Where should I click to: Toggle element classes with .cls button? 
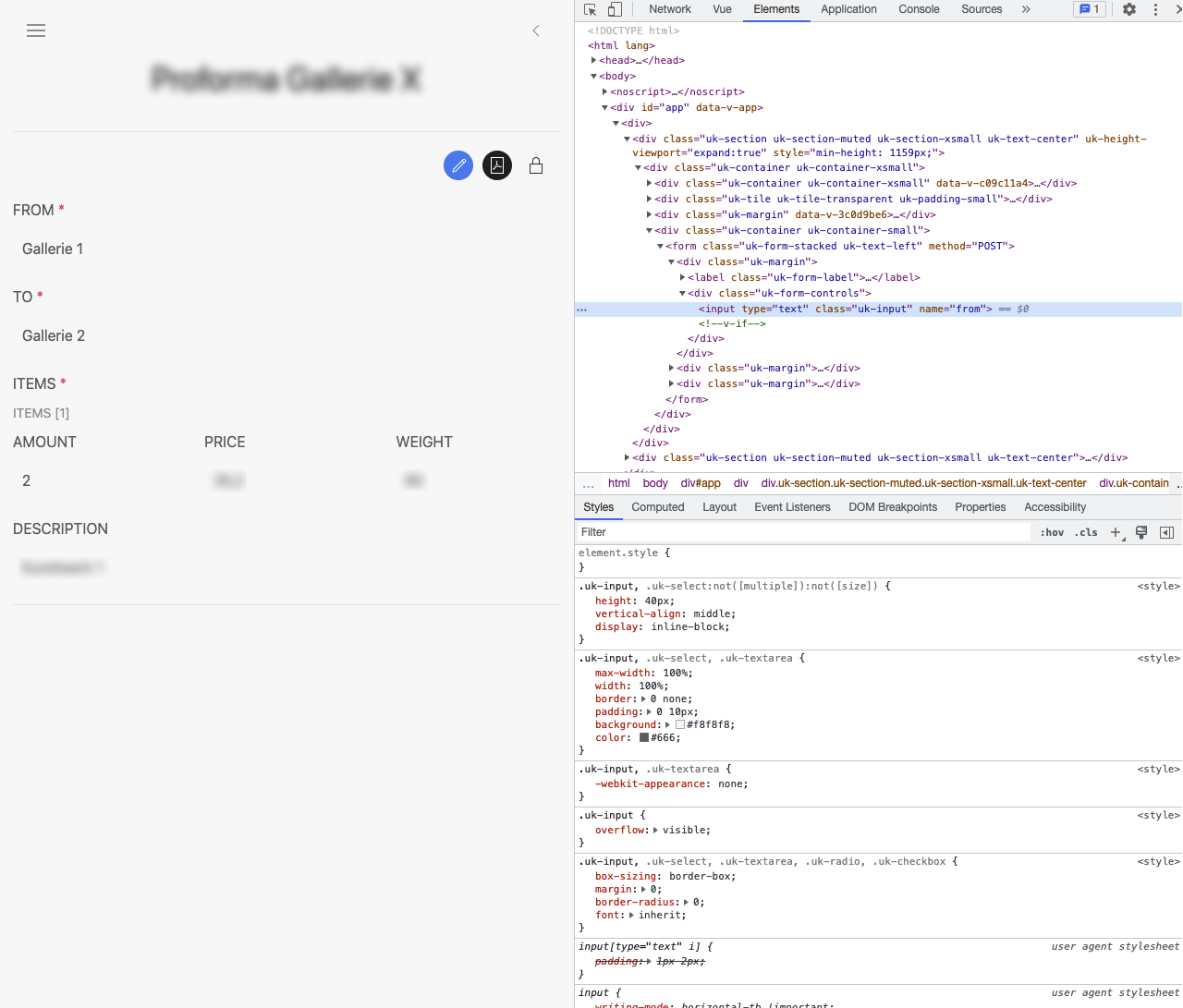(x=1086, y=532)
